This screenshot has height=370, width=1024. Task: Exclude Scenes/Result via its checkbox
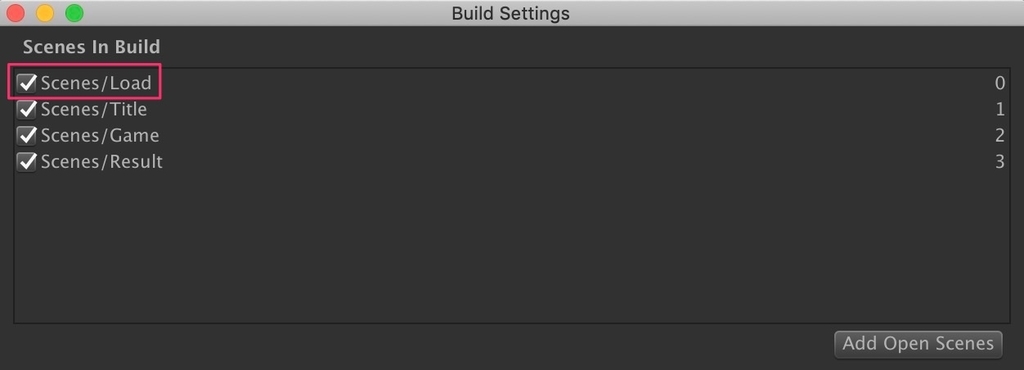tap(27, 161)
